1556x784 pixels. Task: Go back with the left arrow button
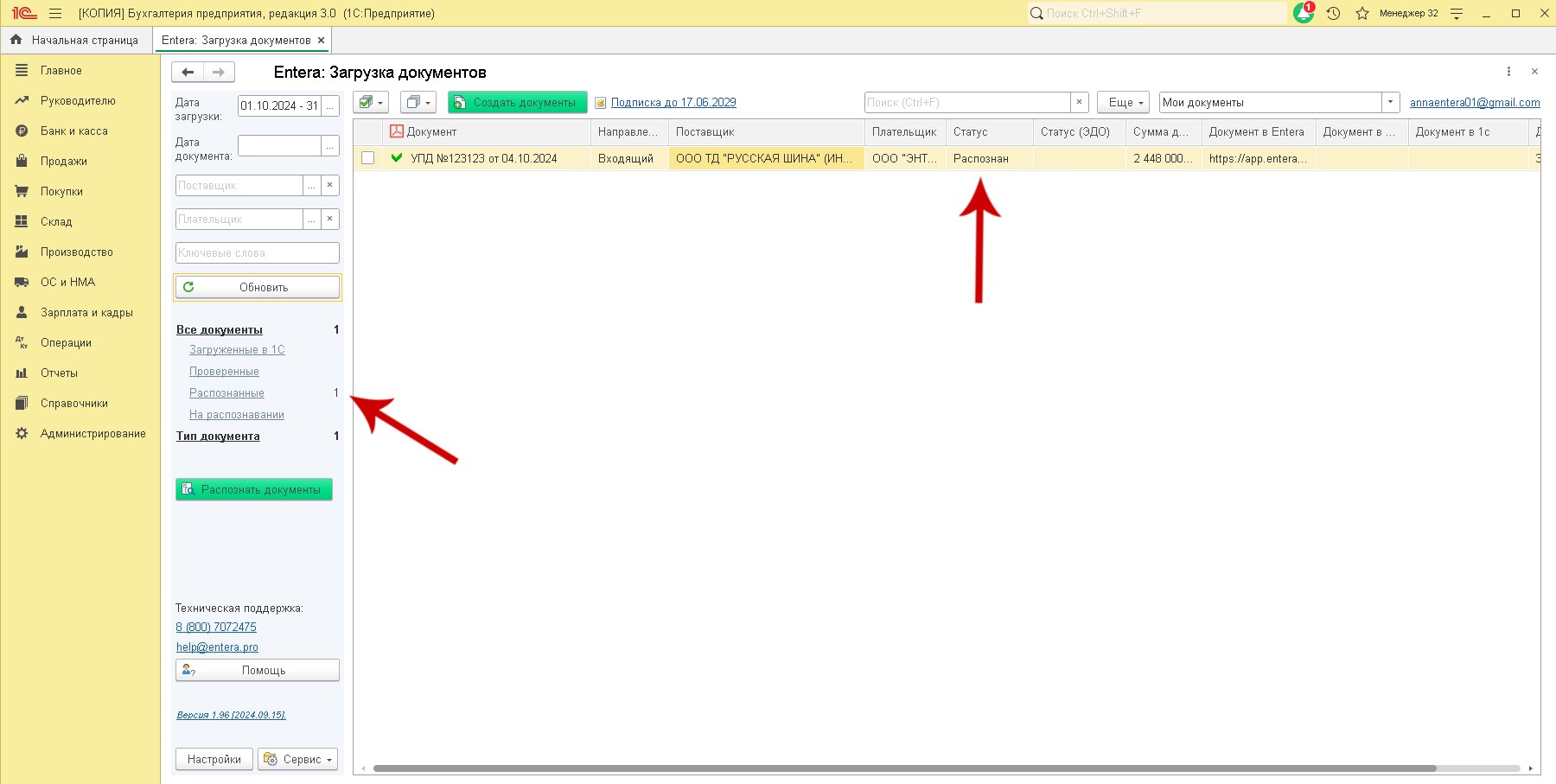click(x=188, y=72)
